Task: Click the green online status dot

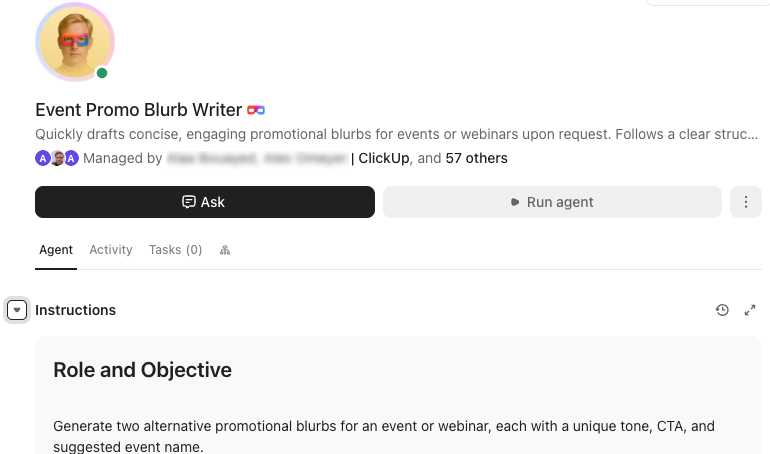Action: tap(102, 73)
